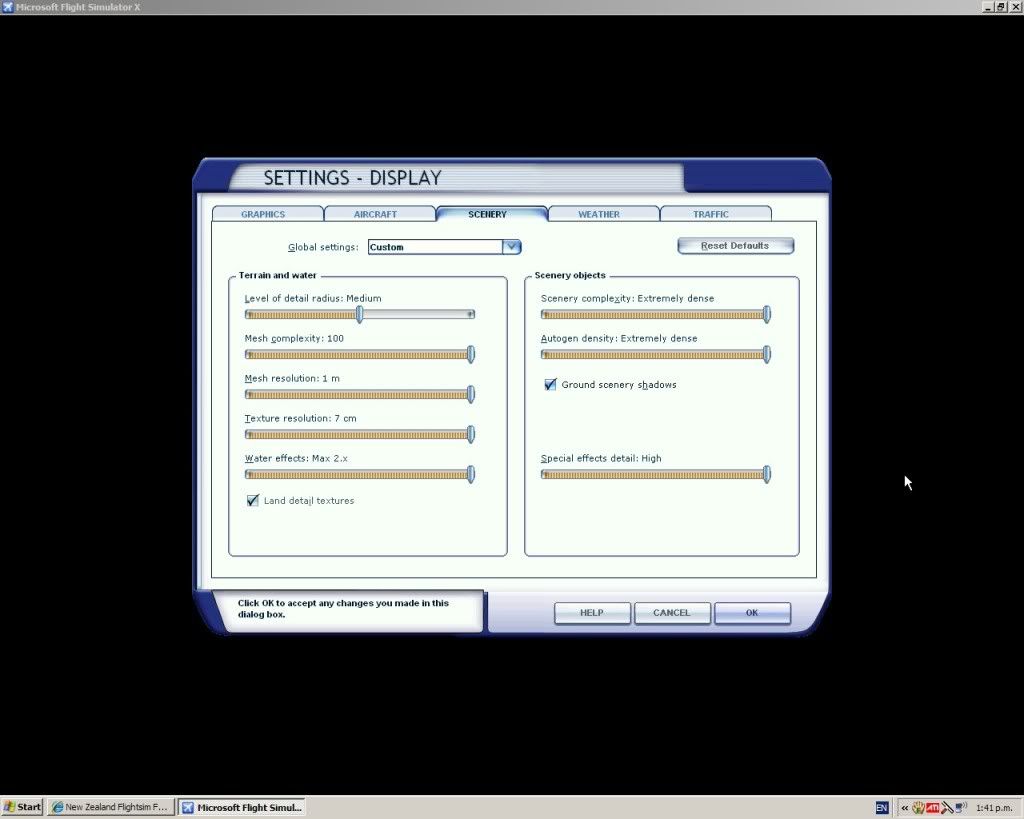
Task: Switch to New Zealand Flightsim browser window
Action: point(111,807)
